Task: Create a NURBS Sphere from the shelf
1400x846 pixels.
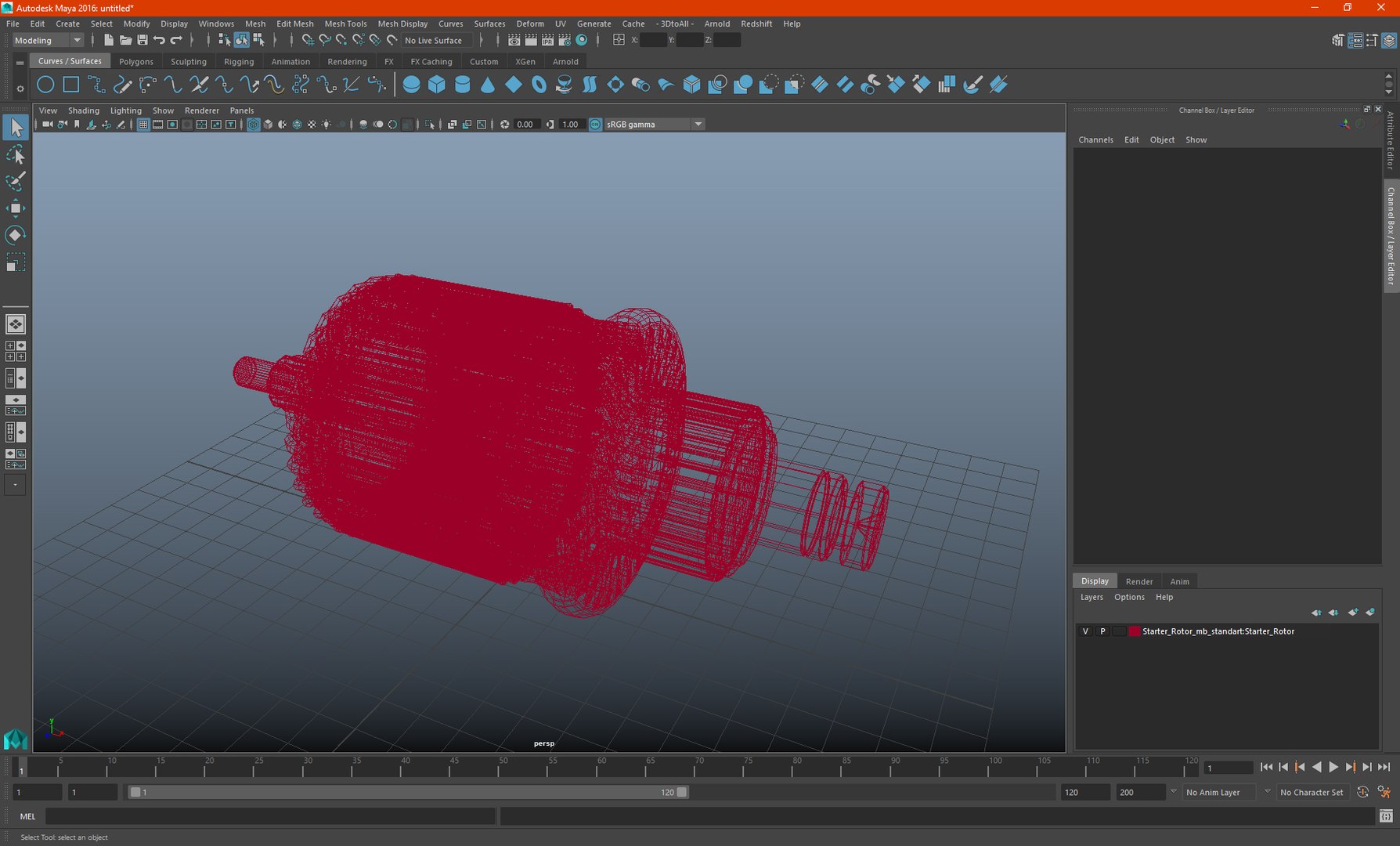Action: (x=411, y=85)
